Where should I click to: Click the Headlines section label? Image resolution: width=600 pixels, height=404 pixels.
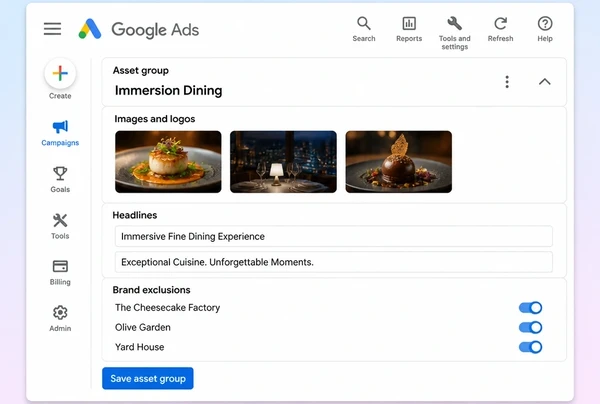point(135,215)
